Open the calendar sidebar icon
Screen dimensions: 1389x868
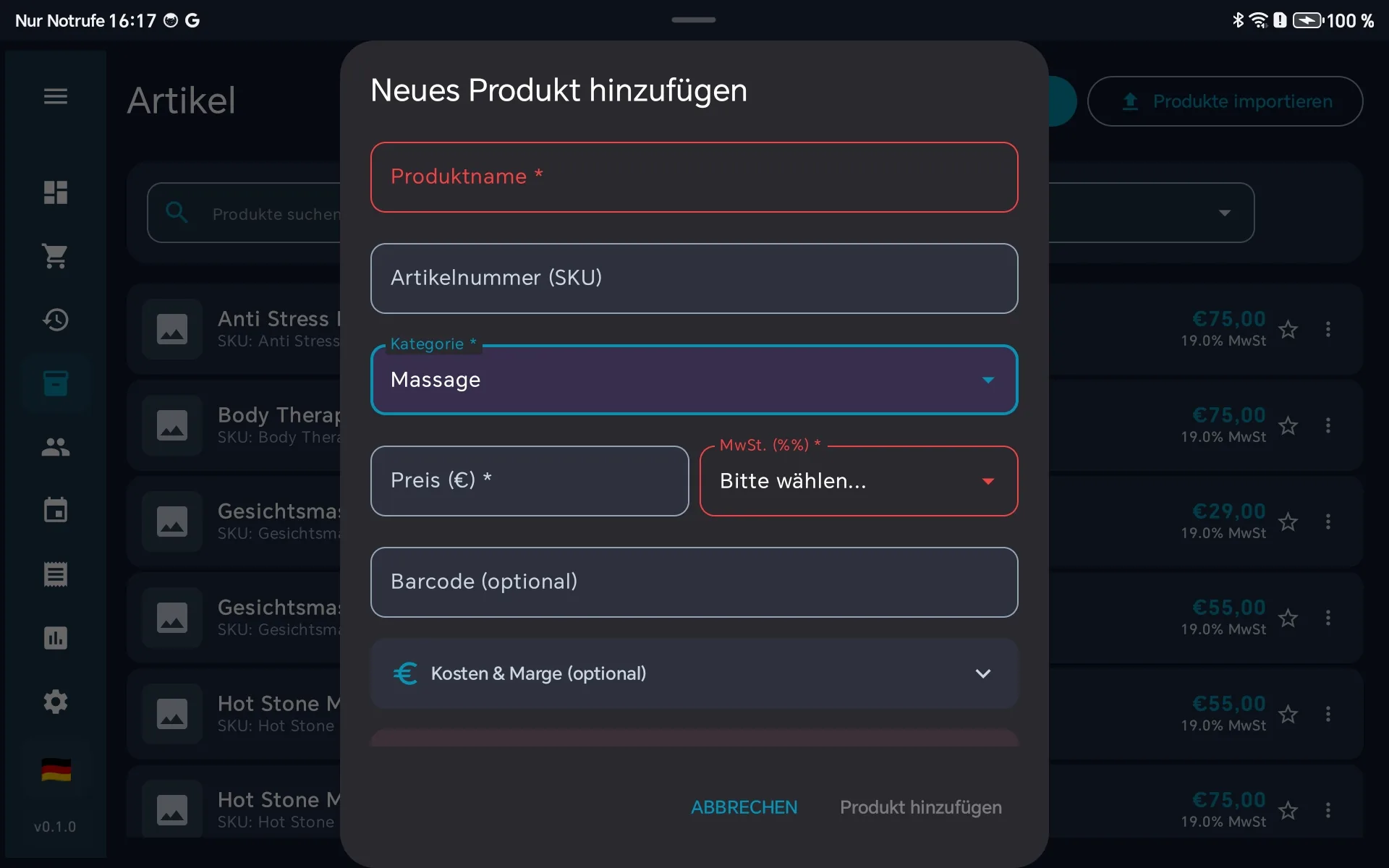pos(56,511)
